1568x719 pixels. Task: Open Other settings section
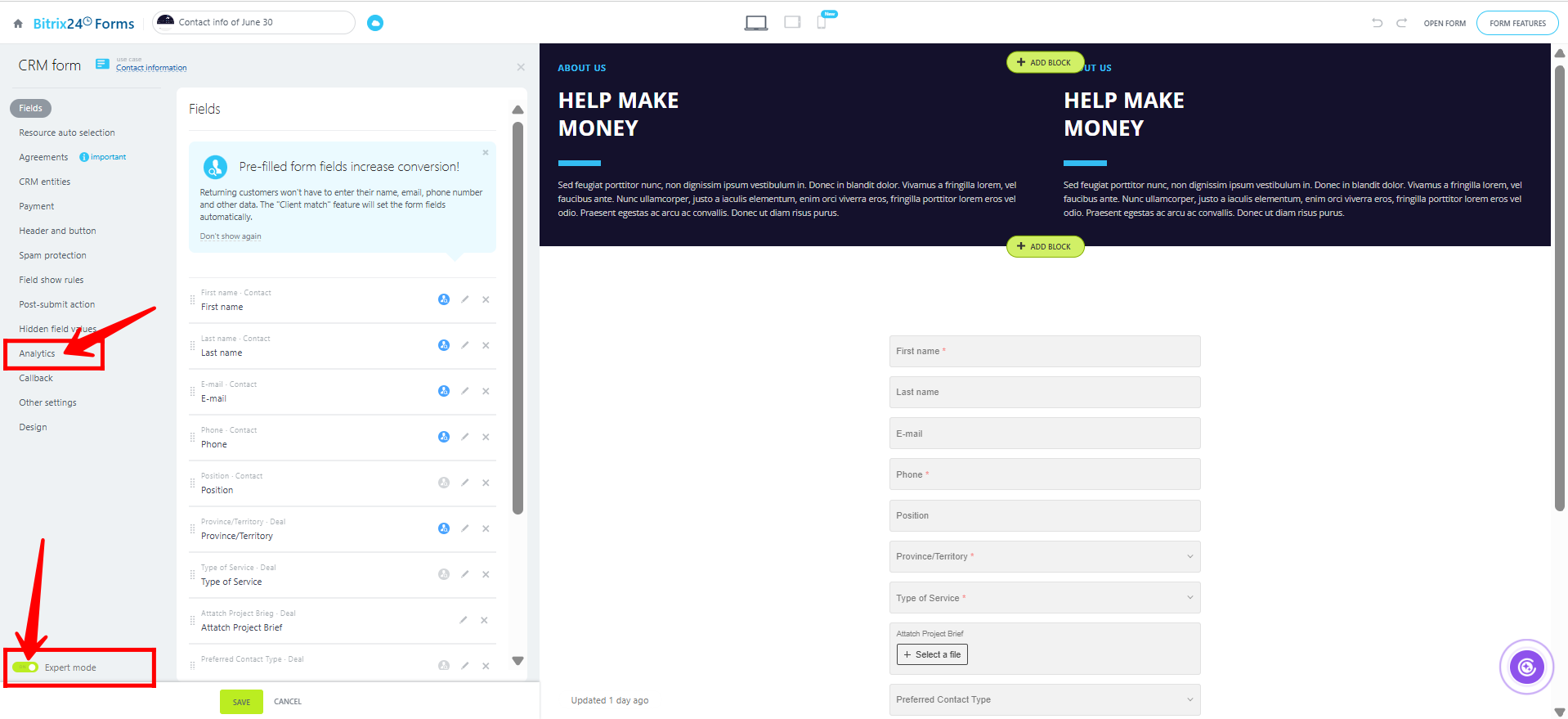(x=47, y=402)
